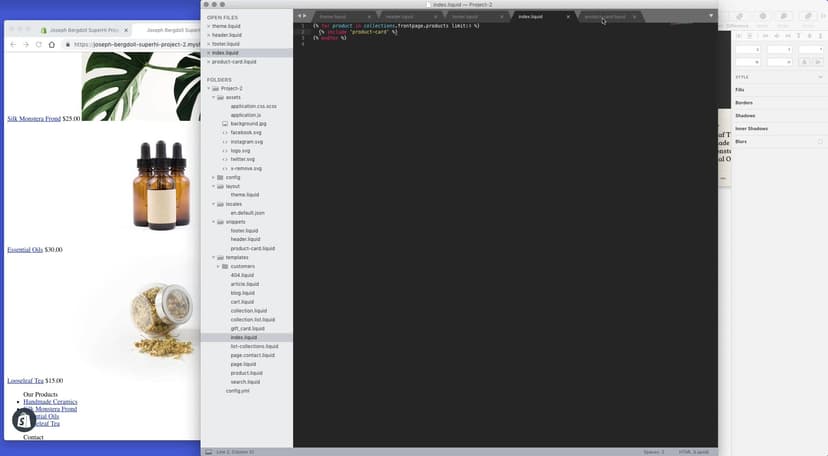Screen dimensions: 828x456
Task: Click the browser reload icon
Action: [39, 45]
